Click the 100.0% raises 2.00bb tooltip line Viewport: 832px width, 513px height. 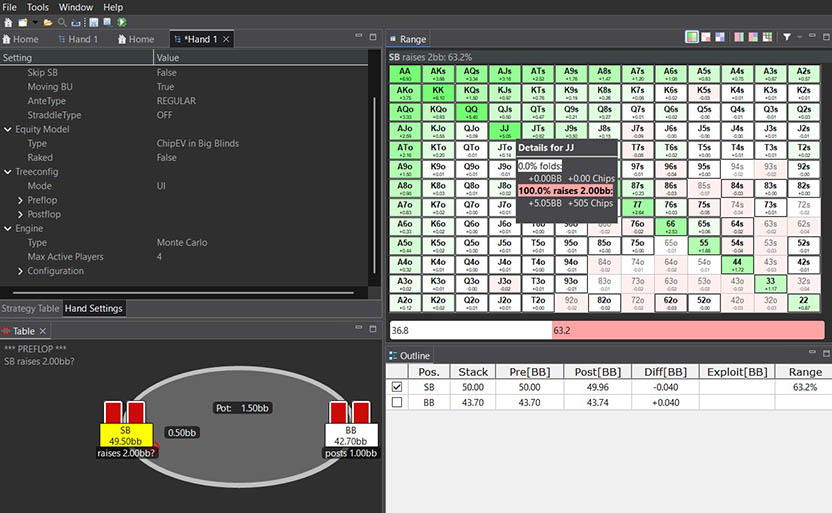(566, 190)
